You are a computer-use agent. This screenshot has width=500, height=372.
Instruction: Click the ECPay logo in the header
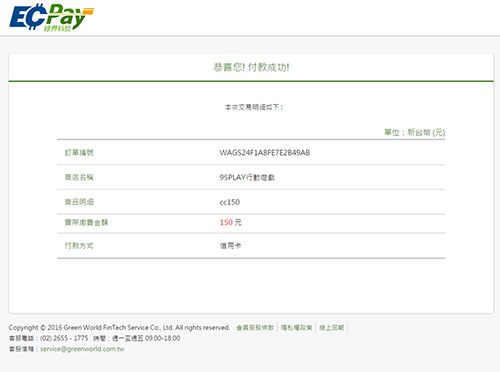(x=52, y=18)
